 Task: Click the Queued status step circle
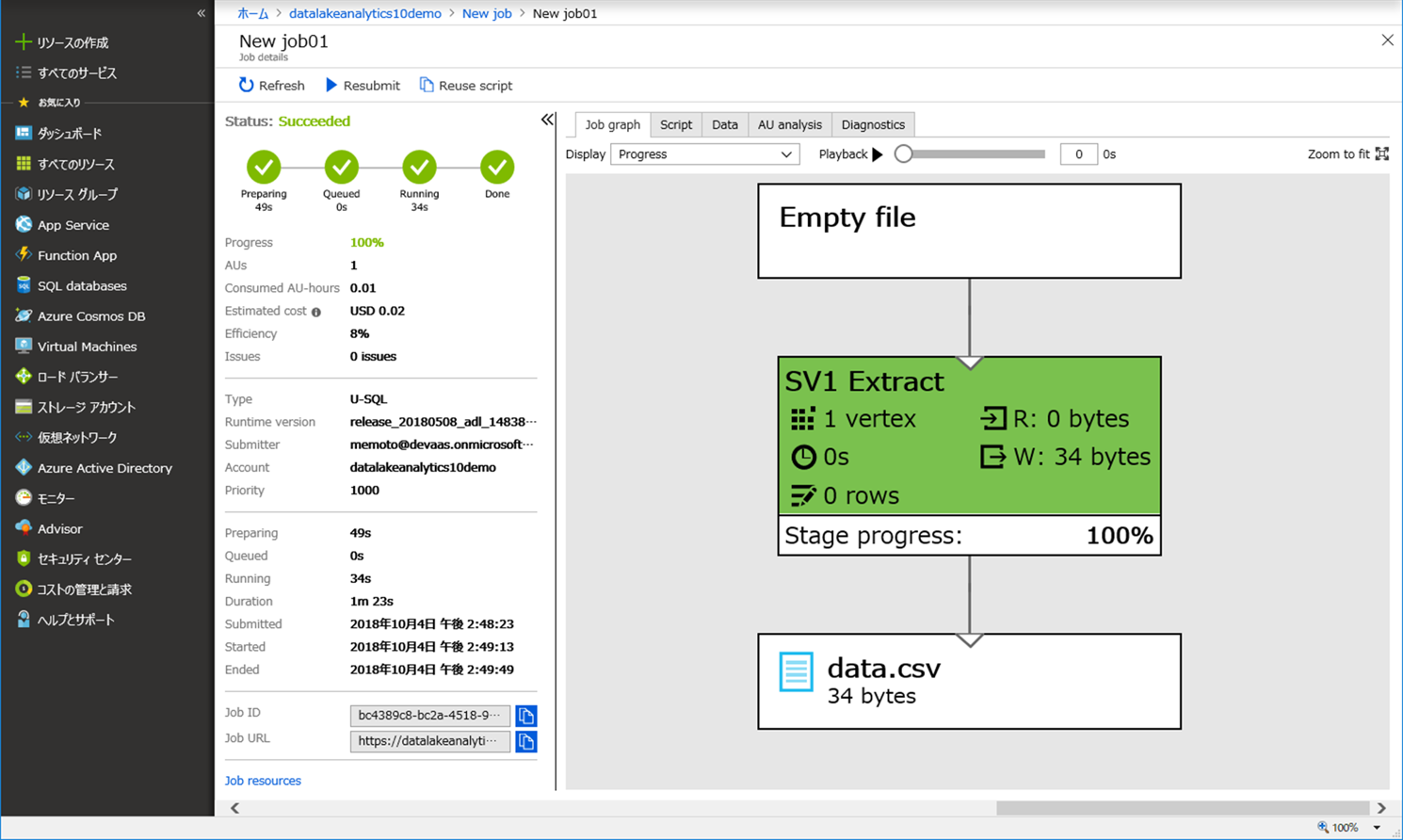pyautogui.click(x=342, y=168)
